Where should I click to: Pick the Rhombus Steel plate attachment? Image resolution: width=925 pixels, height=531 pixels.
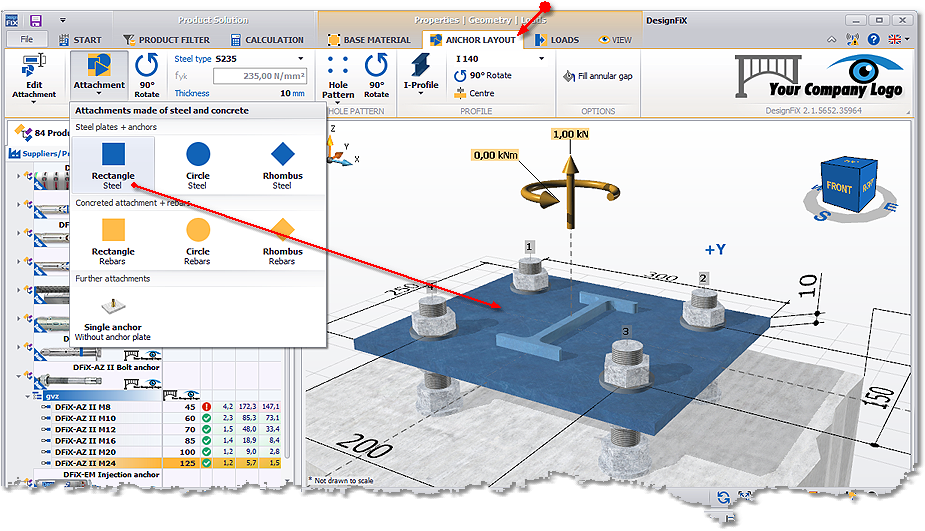pos(283,165)
